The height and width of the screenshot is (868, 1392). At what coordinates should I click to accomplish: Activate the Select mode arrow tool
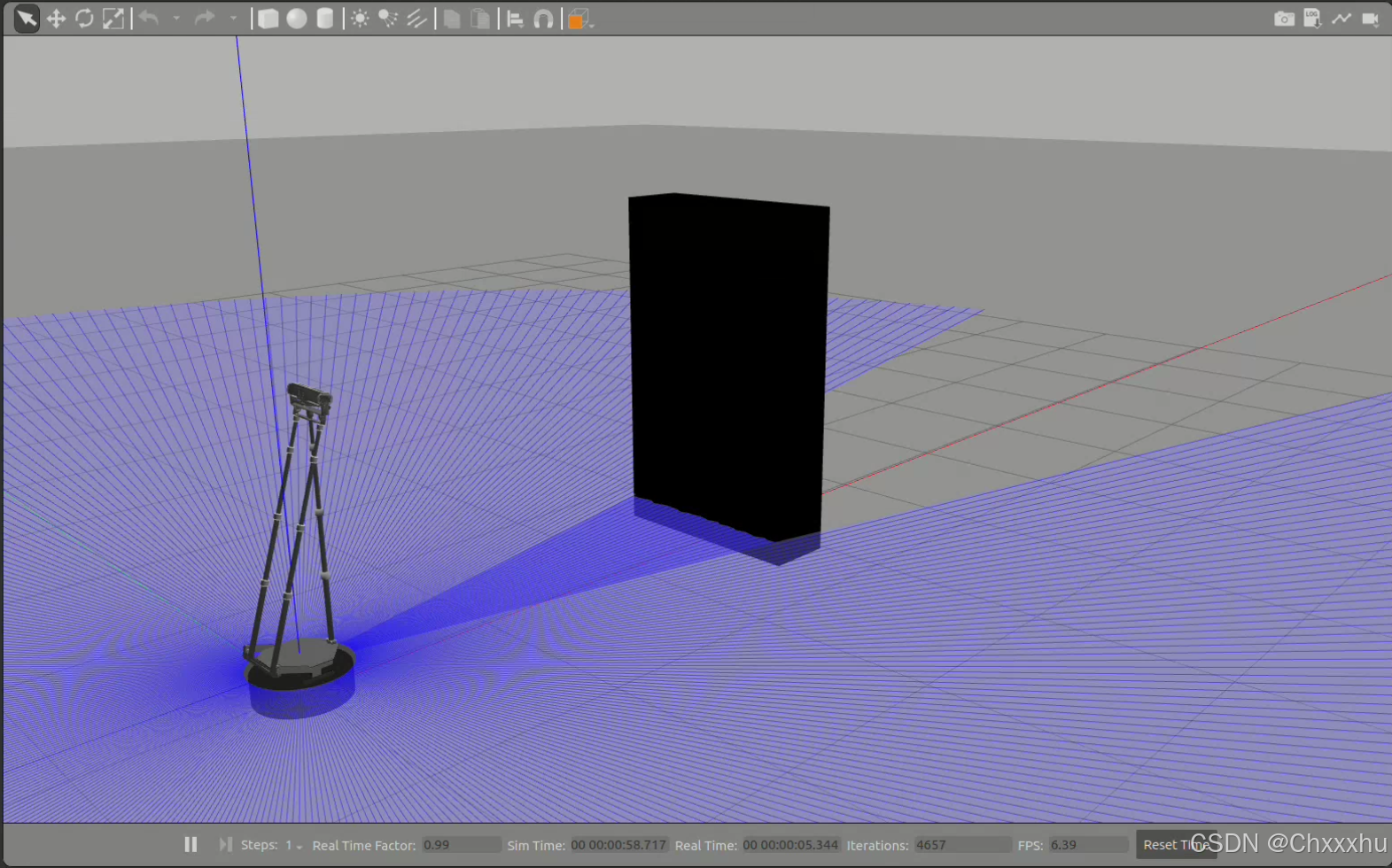pyautogui.click(x=27, y=19)
